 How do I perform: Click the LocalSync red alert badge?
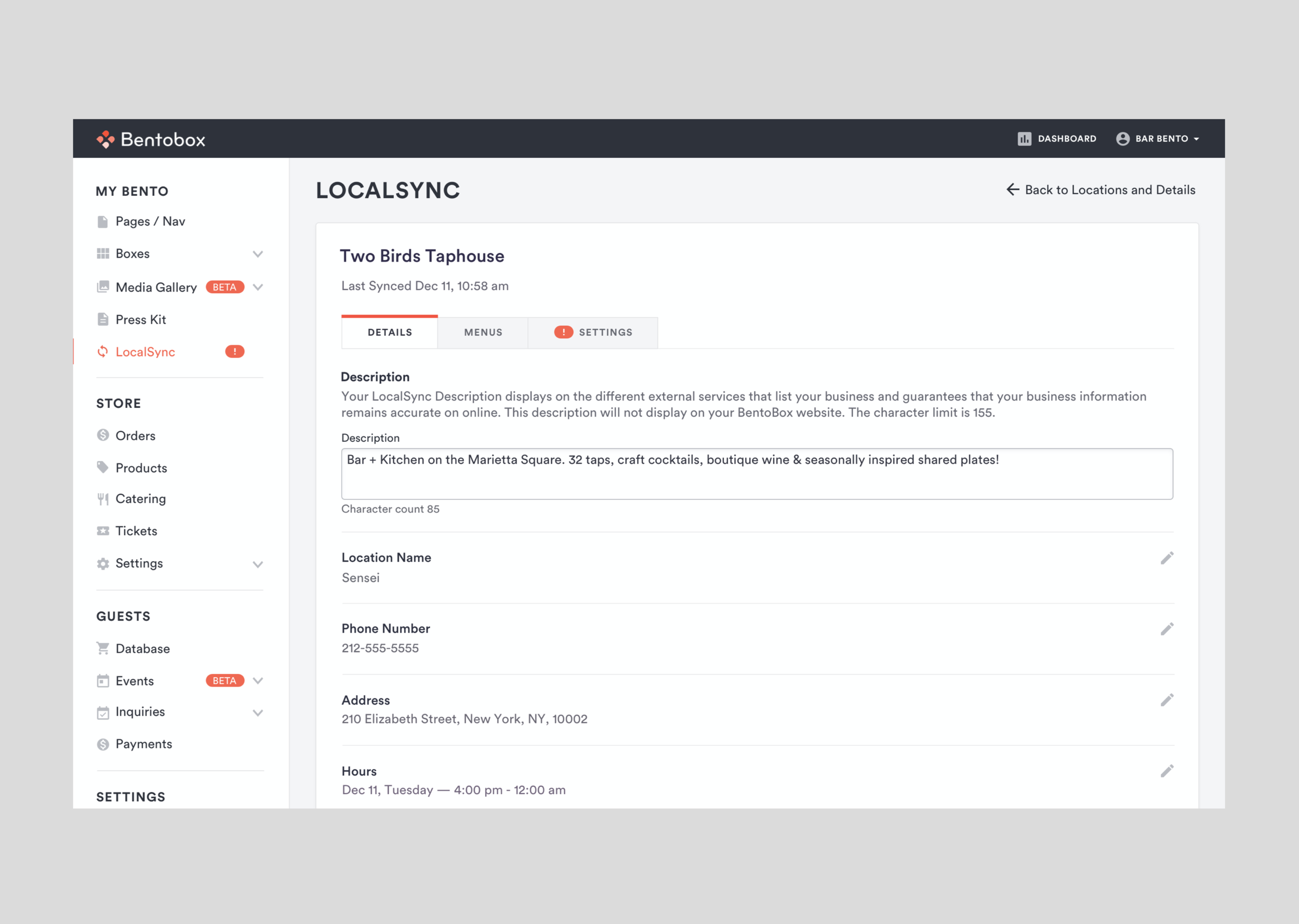point(234,352)
